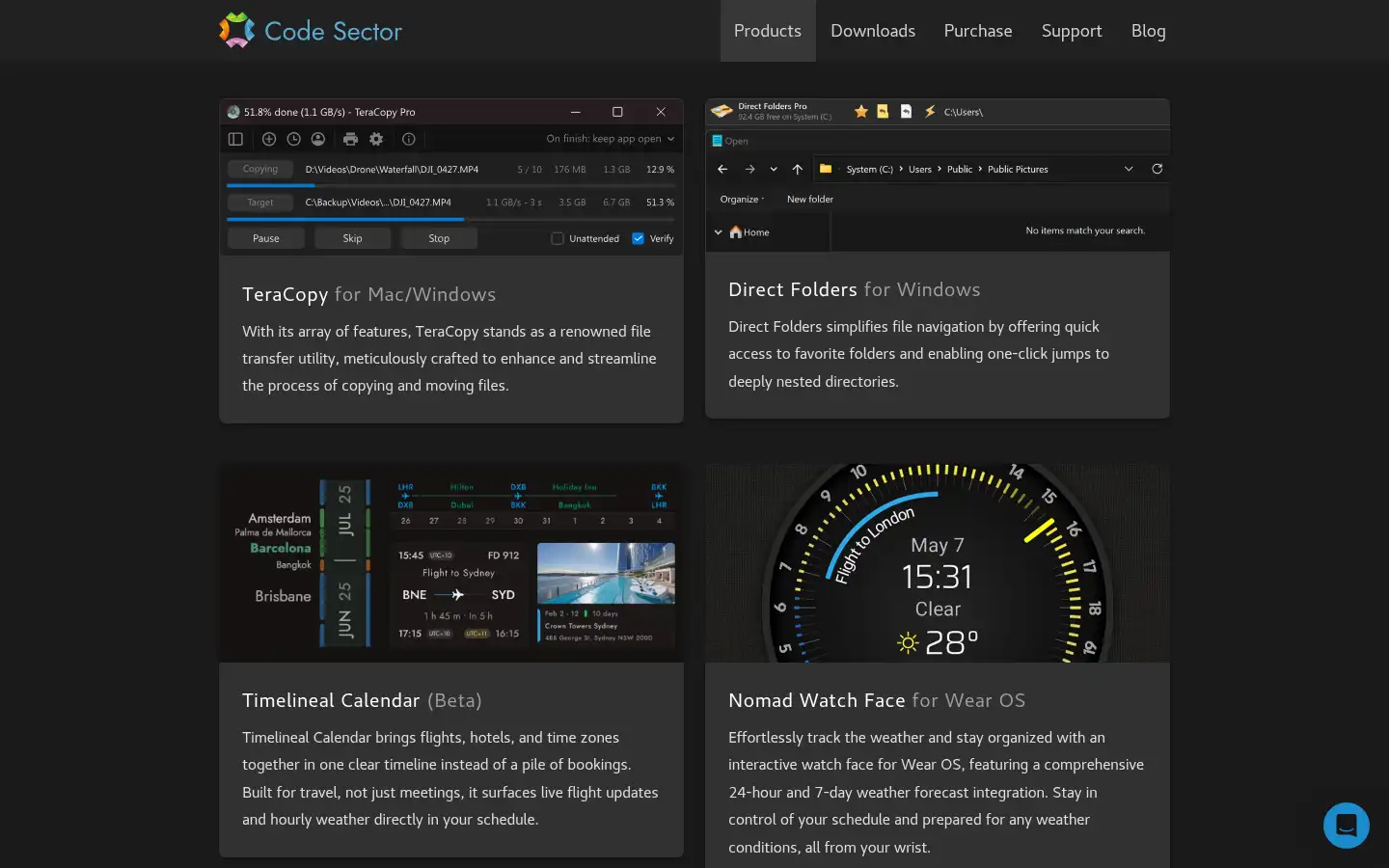Click the Direct Folders Pro drive icon

pos(722,112)
